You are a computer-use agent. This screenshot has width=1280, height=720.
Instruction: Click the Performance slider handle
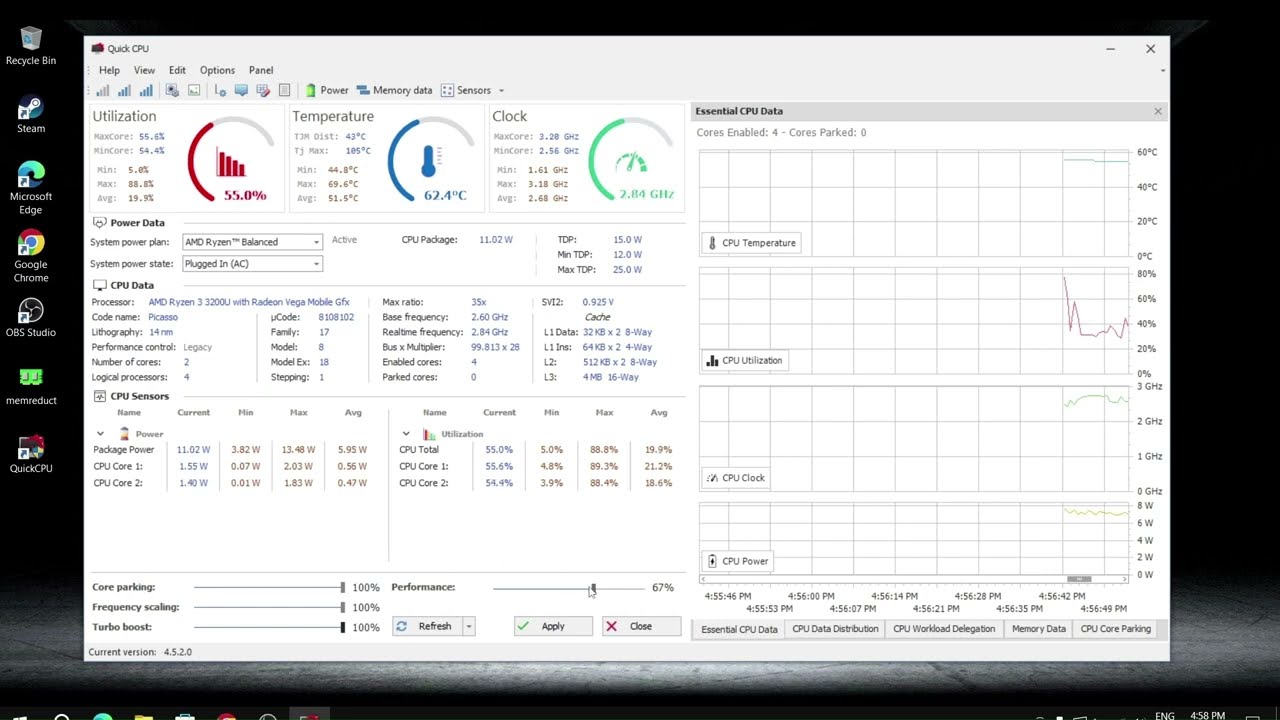593,588
